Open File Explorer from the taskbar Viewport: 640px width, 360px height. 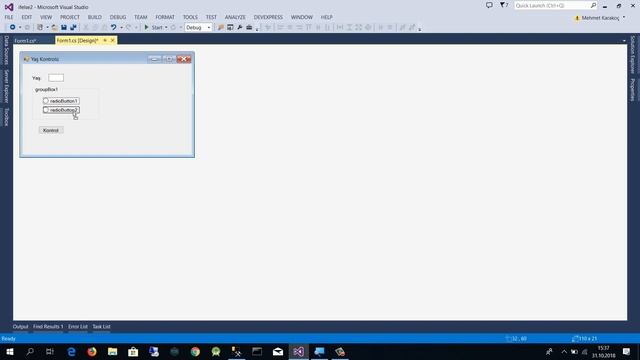tap(113, 351)
